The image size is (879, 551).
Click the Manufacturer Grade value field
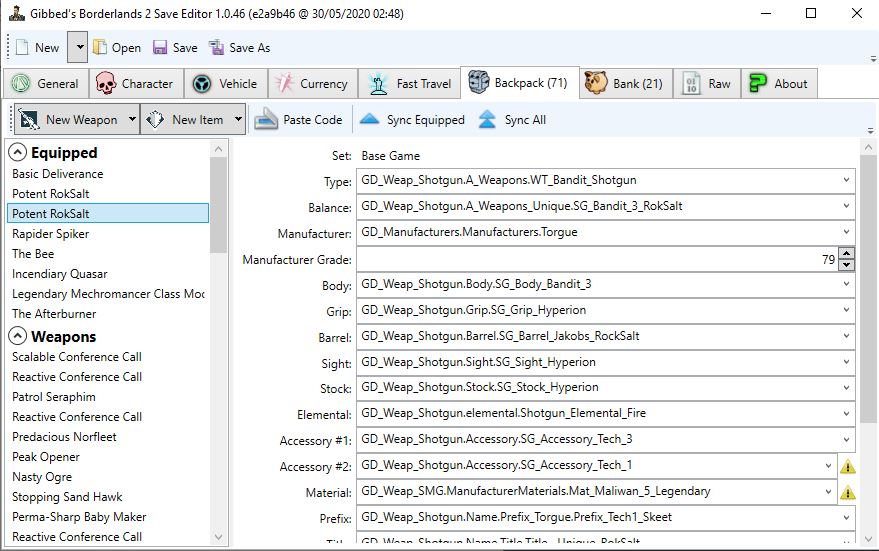597,259
